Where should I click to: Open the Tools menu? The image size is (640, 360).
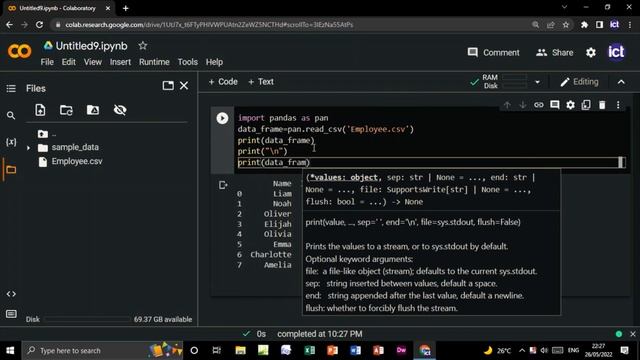(188, 62)
